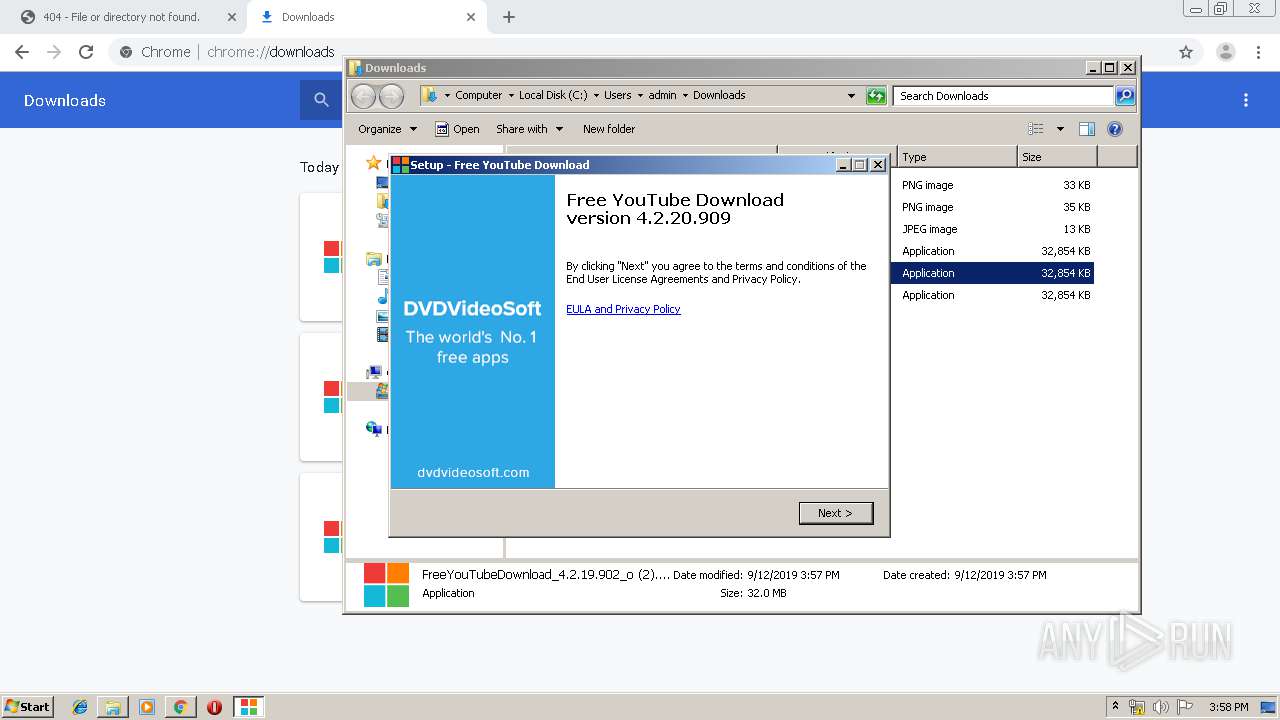The width and height of the screenshot is (1280, 720).
Task: Close the 404 File not found tab
Action: point(232,17)
